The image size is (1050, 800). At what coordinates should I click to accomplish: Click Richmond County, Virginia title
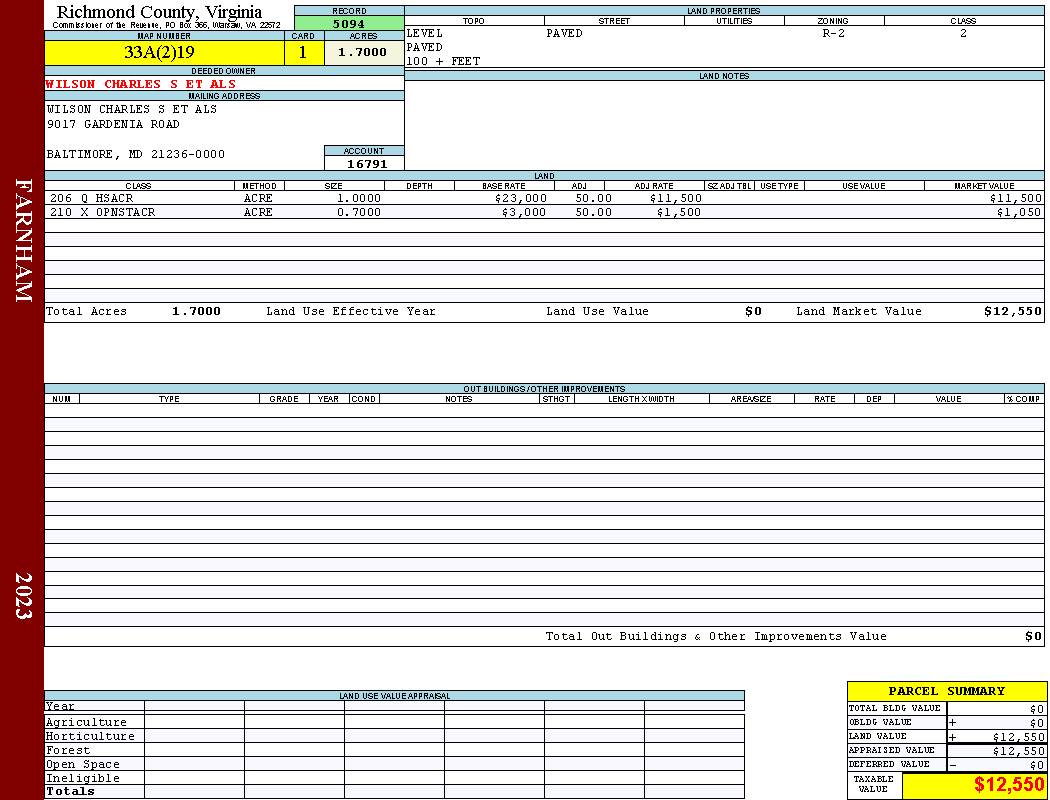pos(159,12)
